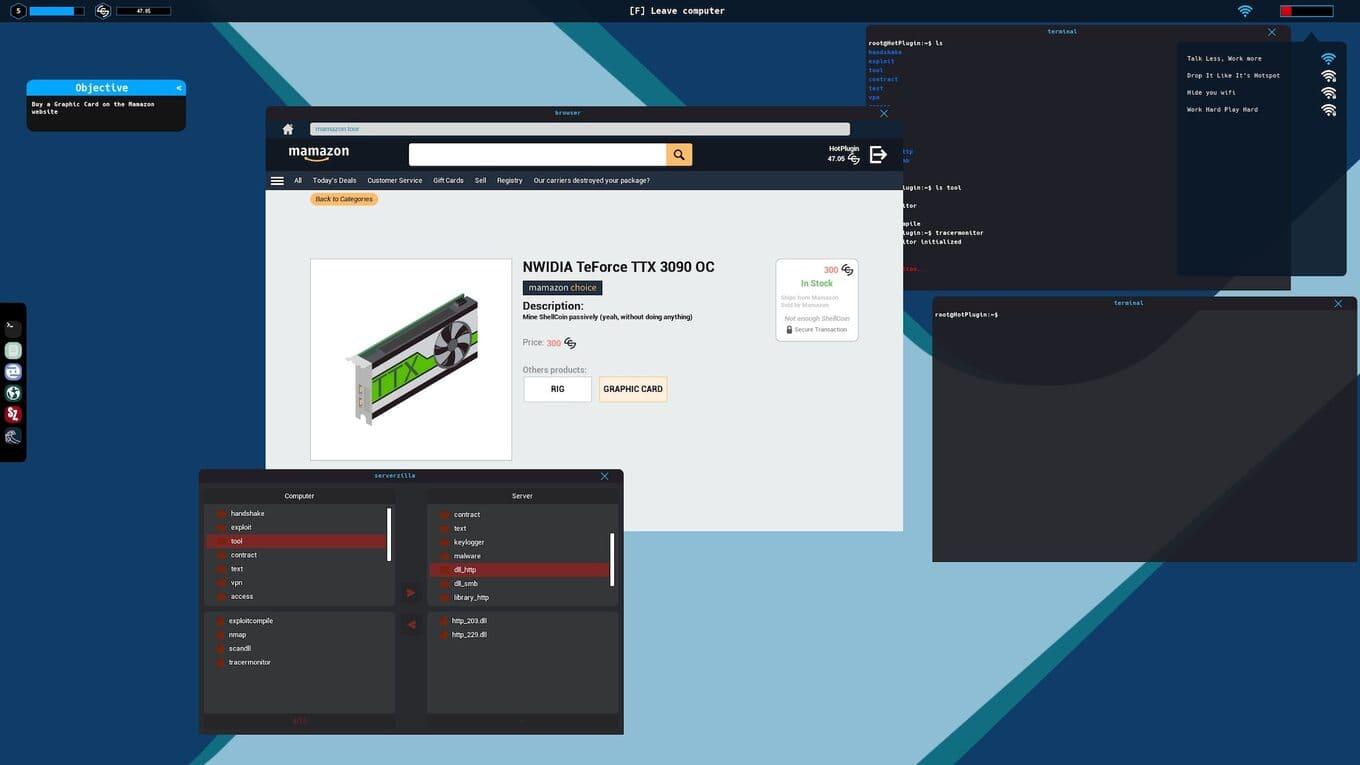Open Customer Service menu item
The height and width of the screenshot is (765, 1360).
(x=395, y=181)
